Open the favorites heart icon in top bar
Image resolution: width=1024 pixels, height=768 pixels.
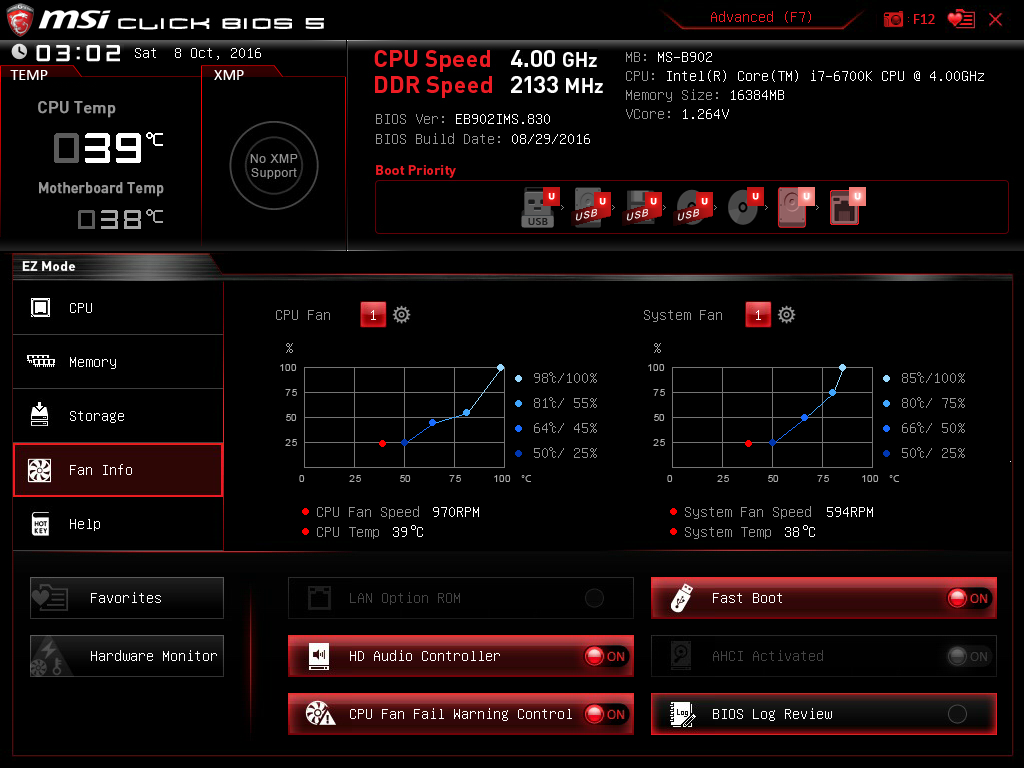pyautogui.click(x=961, y=19)
